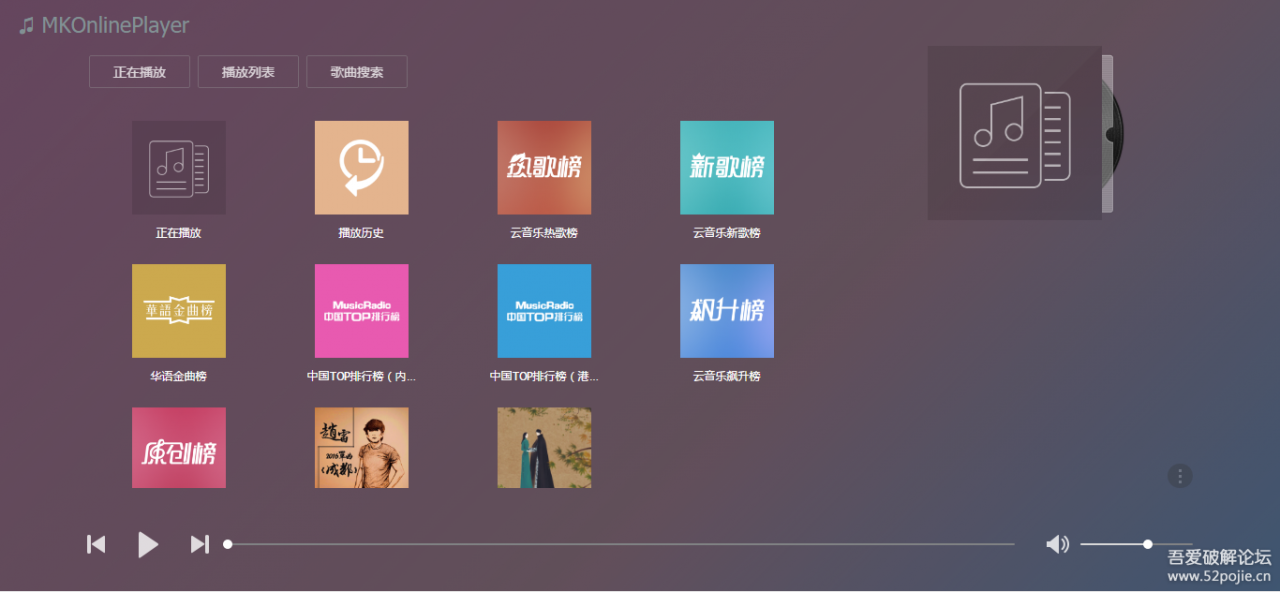Open the blue 中国TOP排行榜 (港台) cover

coord(544,311)
